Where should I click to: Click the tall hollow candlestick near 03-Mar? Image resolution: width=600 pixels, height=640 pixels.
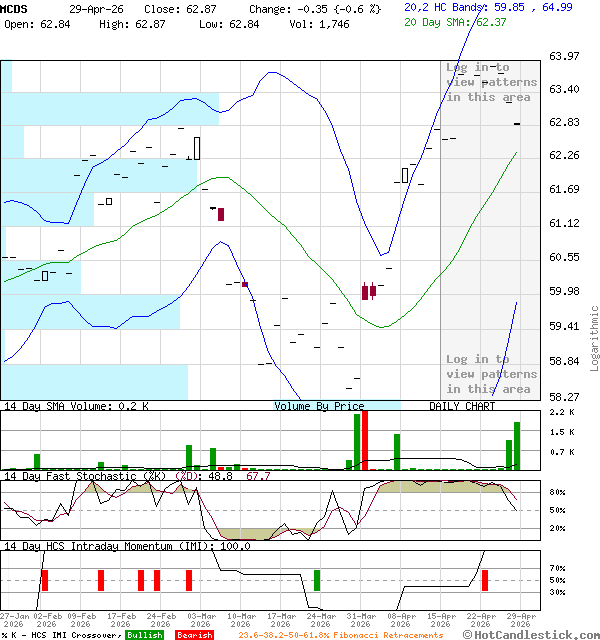[x=197, y=148]
